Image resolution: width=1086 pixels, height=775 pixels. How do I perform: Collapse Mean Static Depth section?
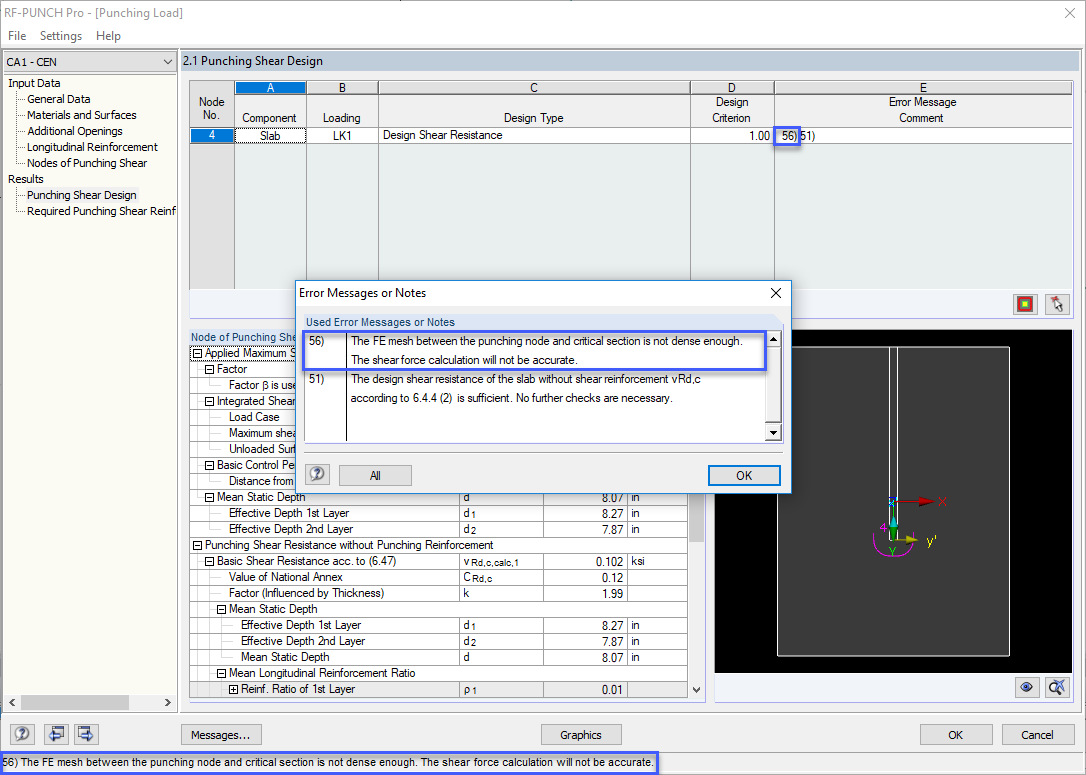click(x=208, y=497)
